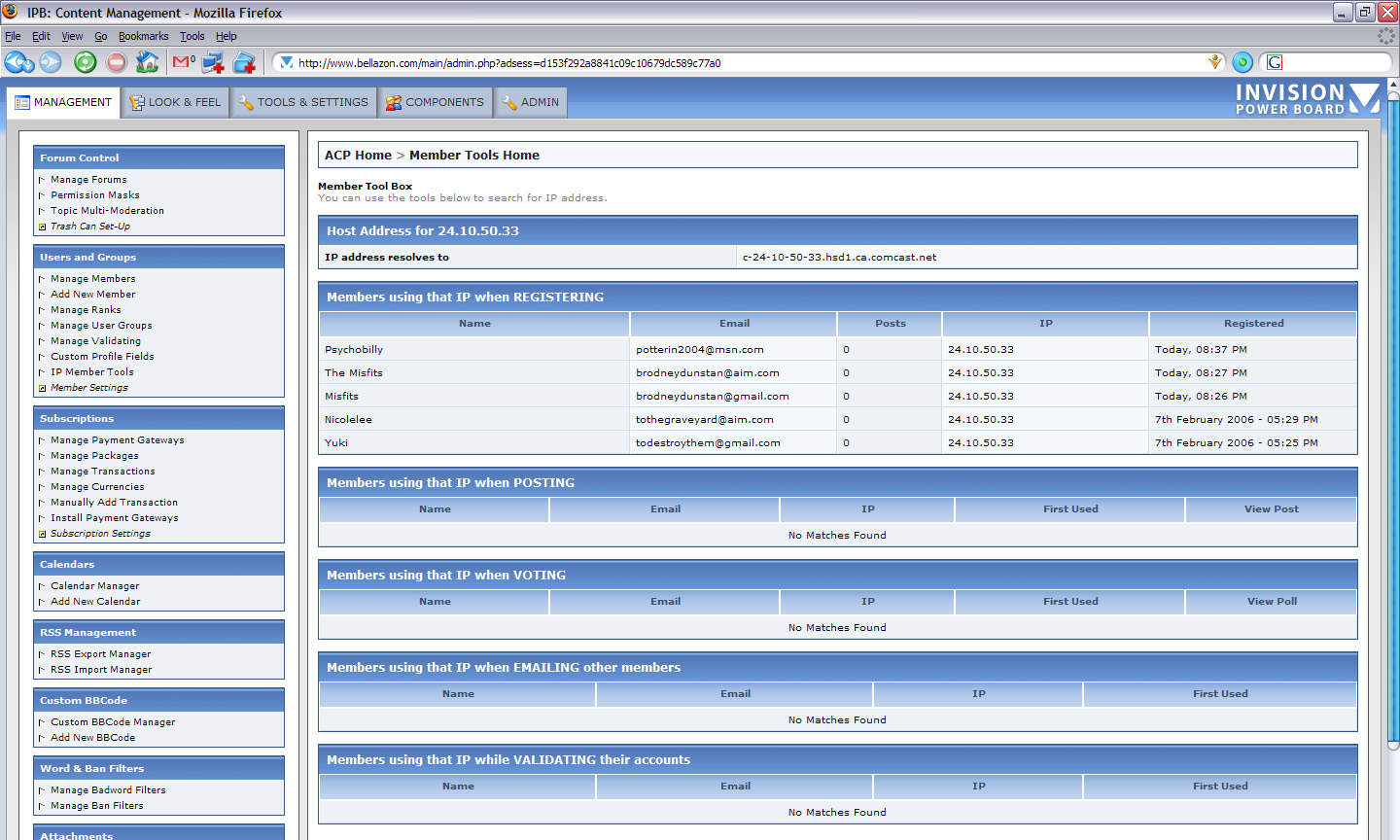
Task: Go to browser Home via house icon
Action: pyautogui.click(x=148, y=62)
